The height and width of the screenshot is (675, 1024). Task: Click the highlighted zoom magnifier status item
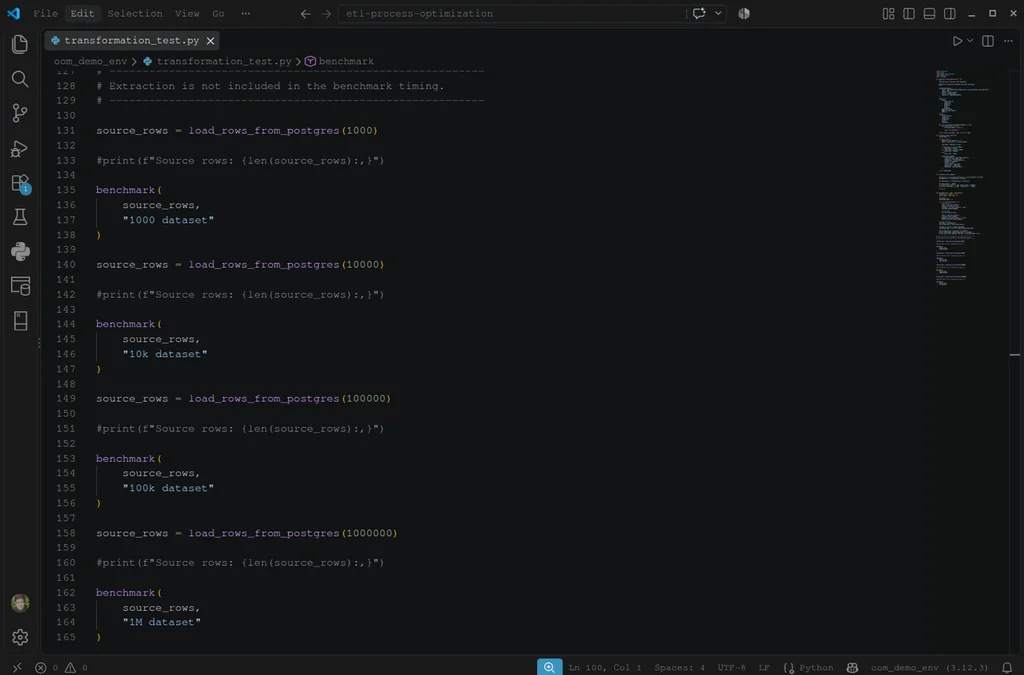pyautogui.click(x=549, y=667)
